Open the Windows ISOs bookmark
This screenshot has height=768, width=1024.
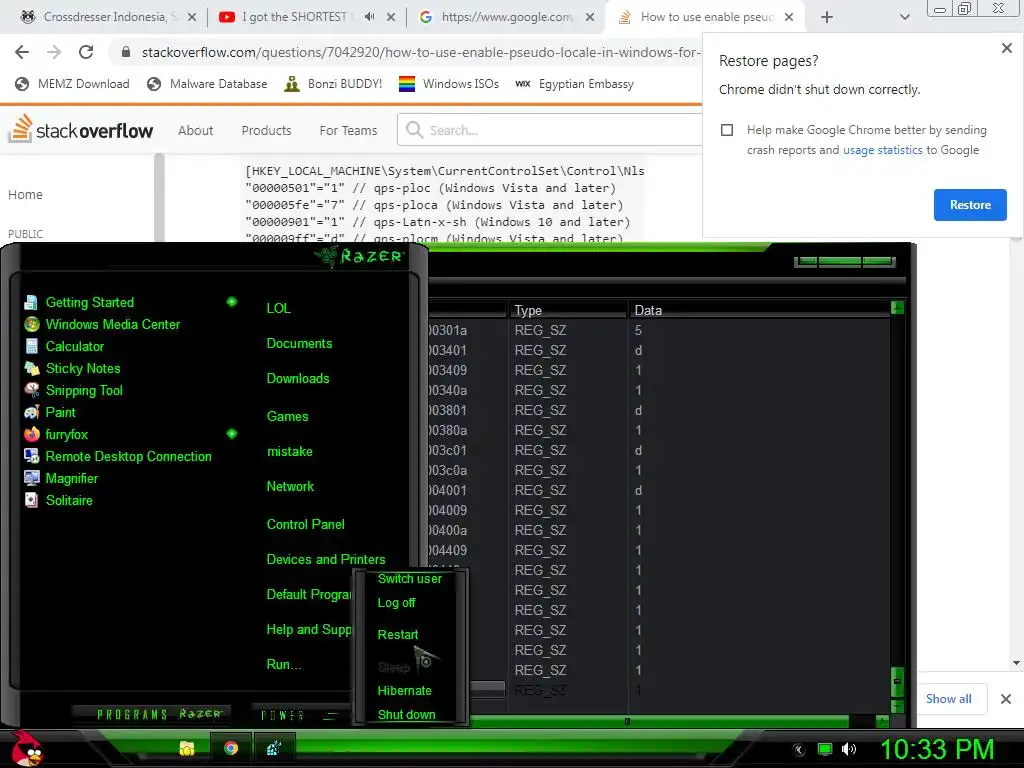pos(449,84)
